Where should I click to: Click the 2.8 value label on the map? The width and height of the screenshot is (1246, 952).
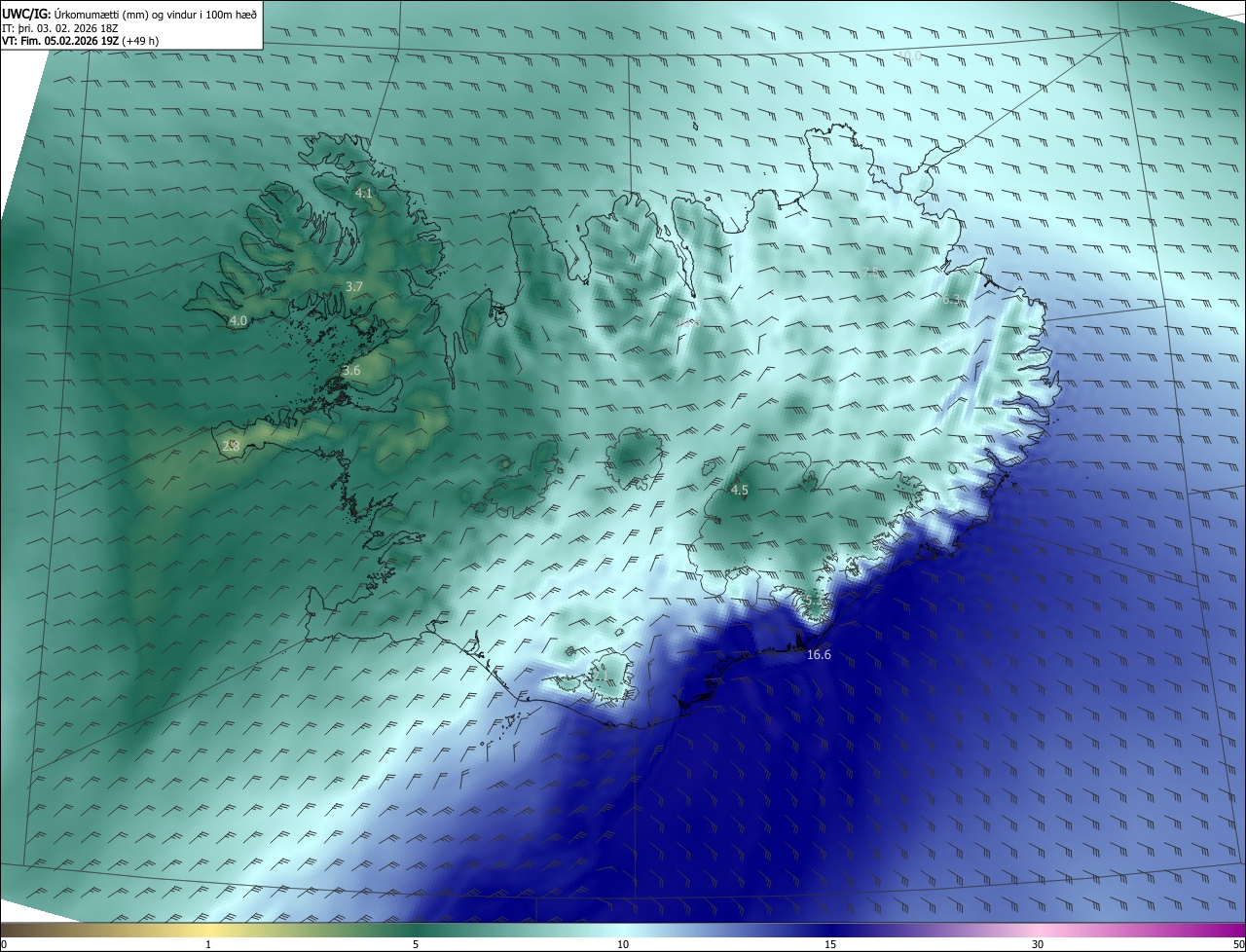tap(231, 446)
